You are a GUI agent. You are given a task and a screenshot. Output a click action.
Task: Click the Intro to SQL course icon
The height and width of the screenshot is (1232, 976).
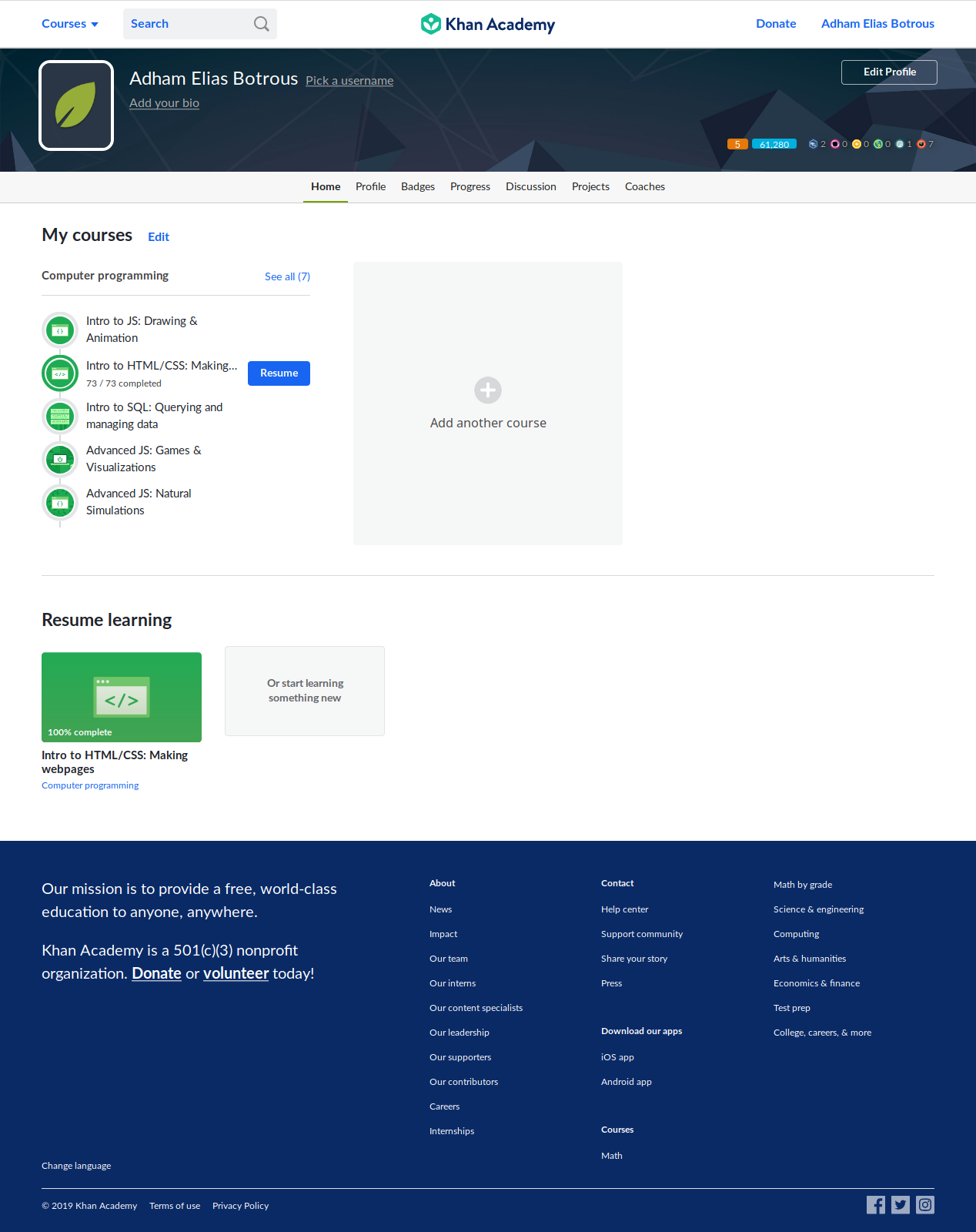(x=60, y=417)
